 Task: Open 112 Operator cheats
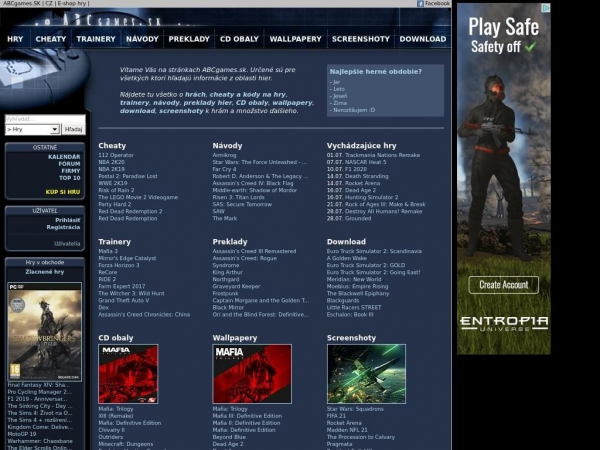click(x=116, y=155)
